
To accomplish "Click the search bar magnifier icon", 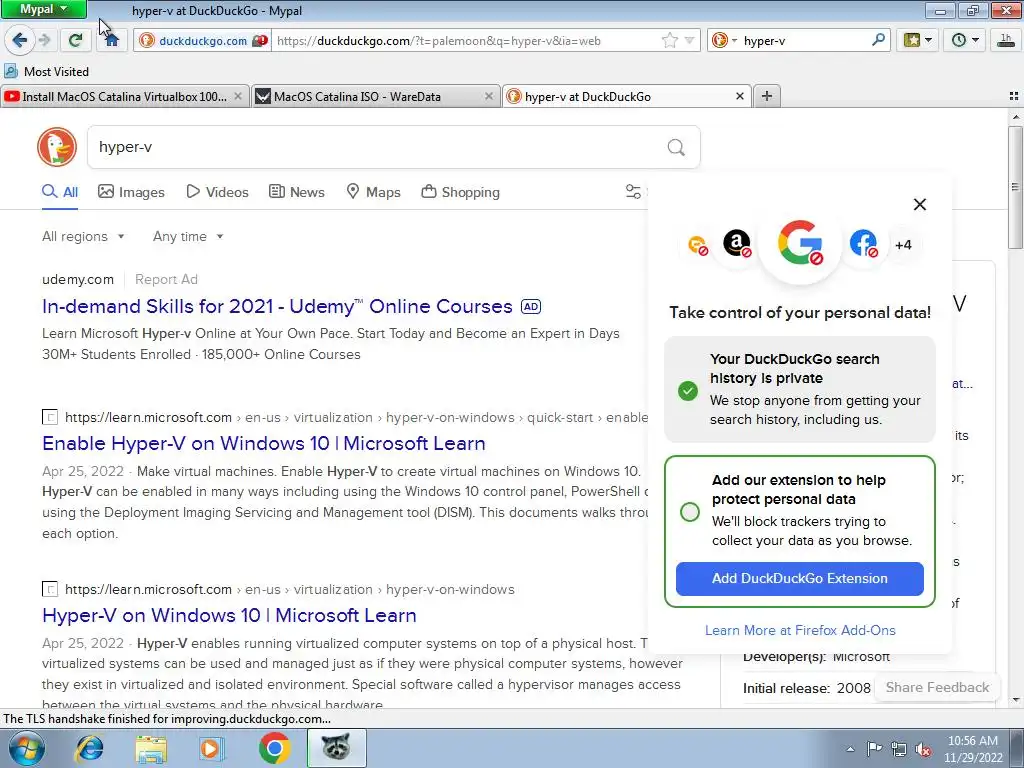I will [878, 40].
